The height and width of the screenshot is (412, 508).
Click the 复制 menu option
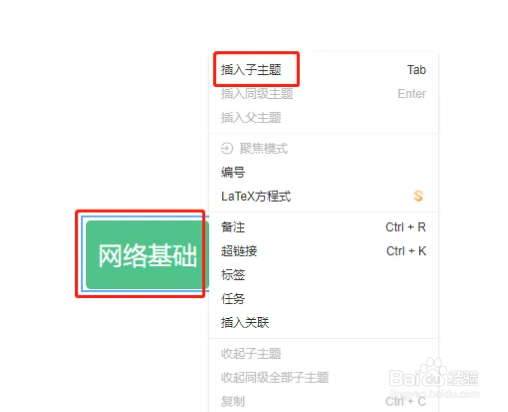pos(323,401)
